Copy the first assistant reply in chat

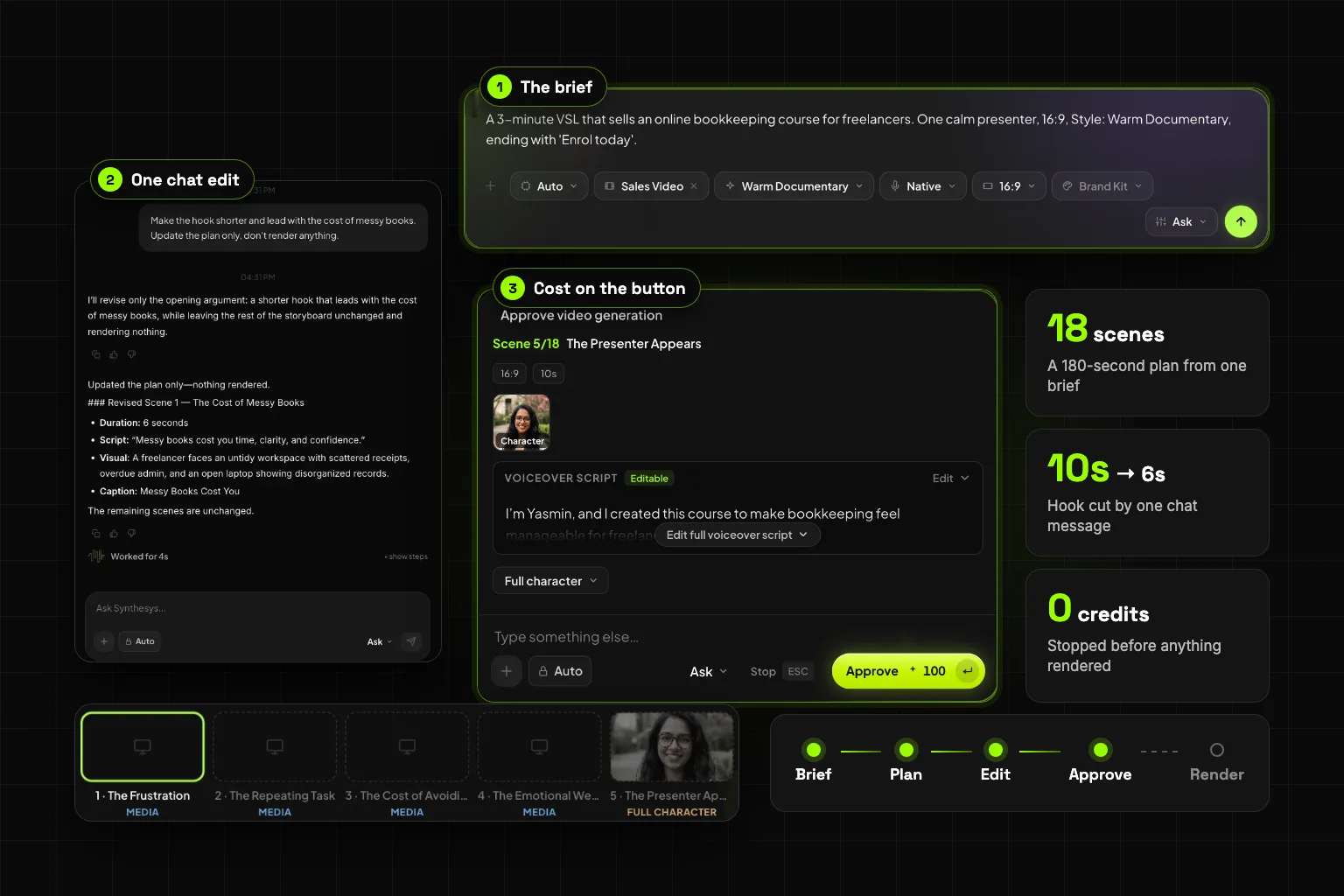click(x=96, y=354)
